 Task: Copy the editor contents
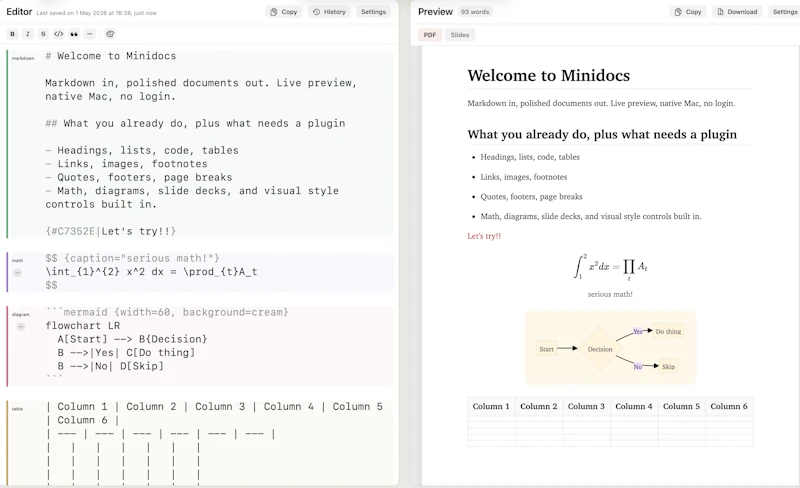284,12
